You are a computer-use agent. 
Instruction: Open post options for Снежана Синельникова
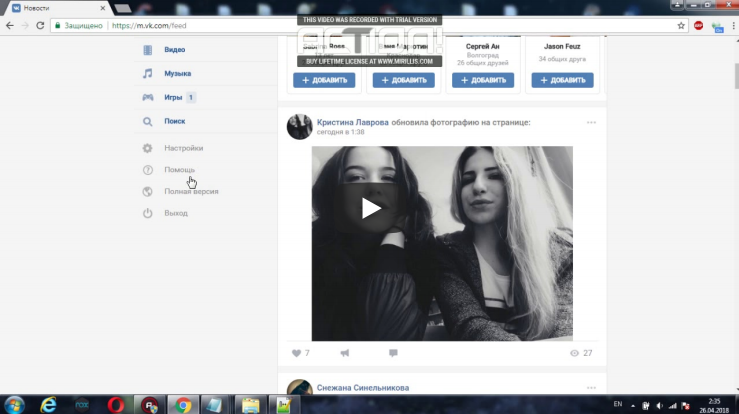[591, 388]
